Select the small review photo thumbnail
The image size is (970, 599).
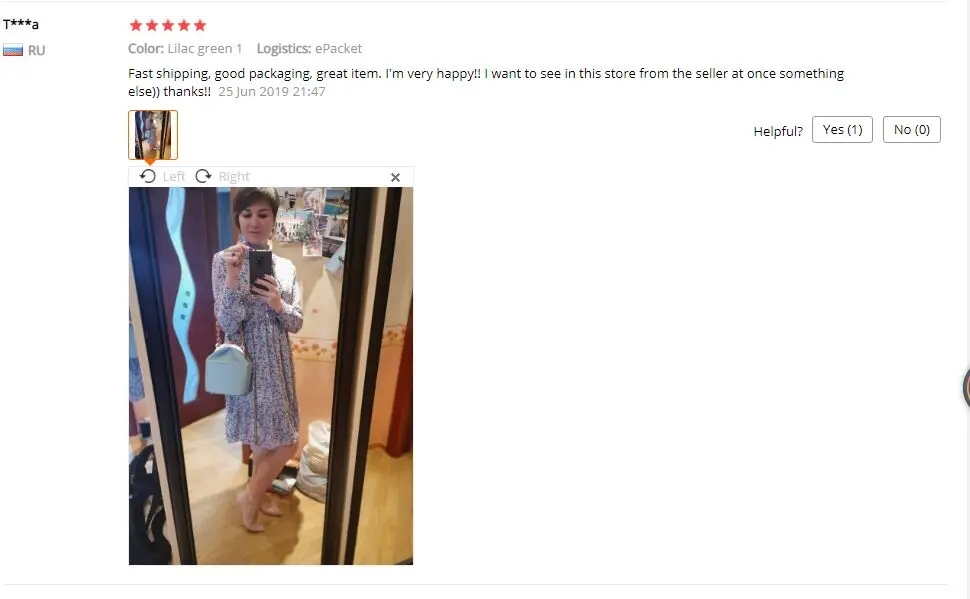[x=153, y=135]
